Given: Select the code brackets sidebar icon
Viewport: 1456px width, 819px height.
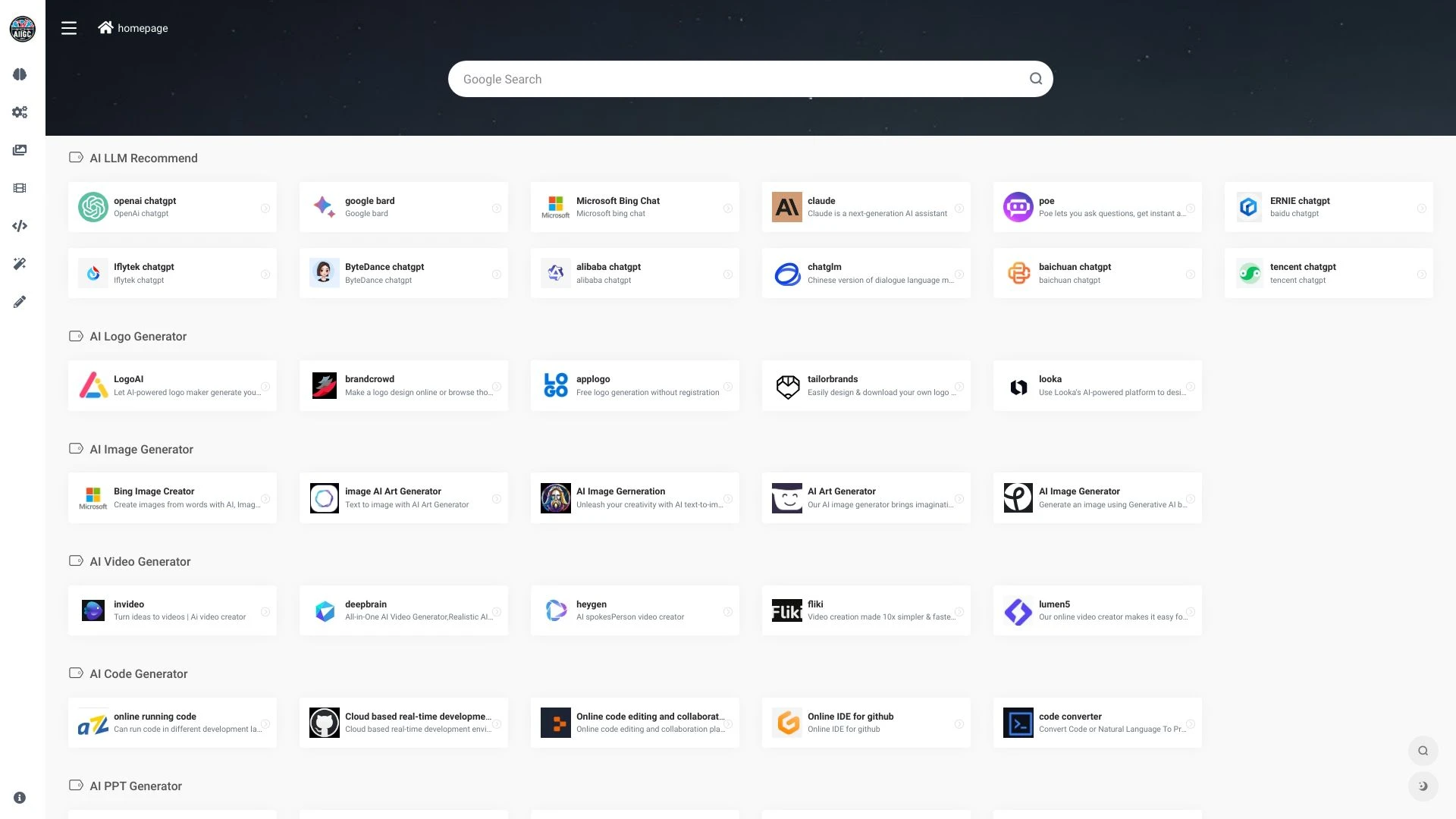Looking at the screenshot, I should (20, 225).
